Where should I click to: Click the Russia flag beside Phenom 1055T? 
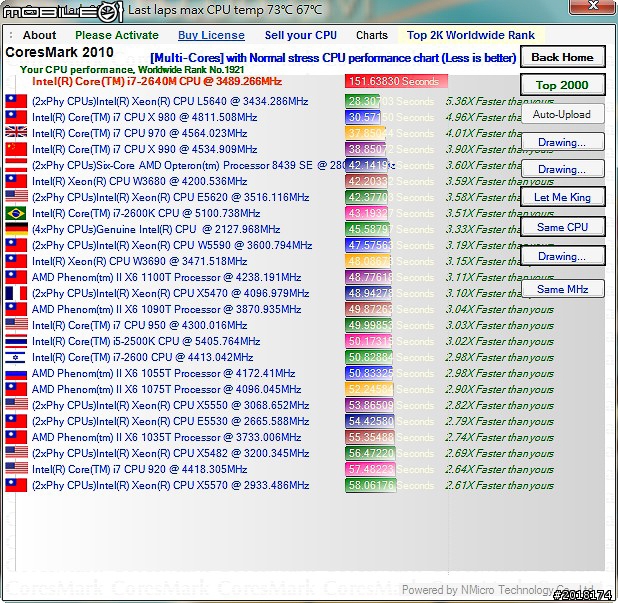(x=16, y=373)
